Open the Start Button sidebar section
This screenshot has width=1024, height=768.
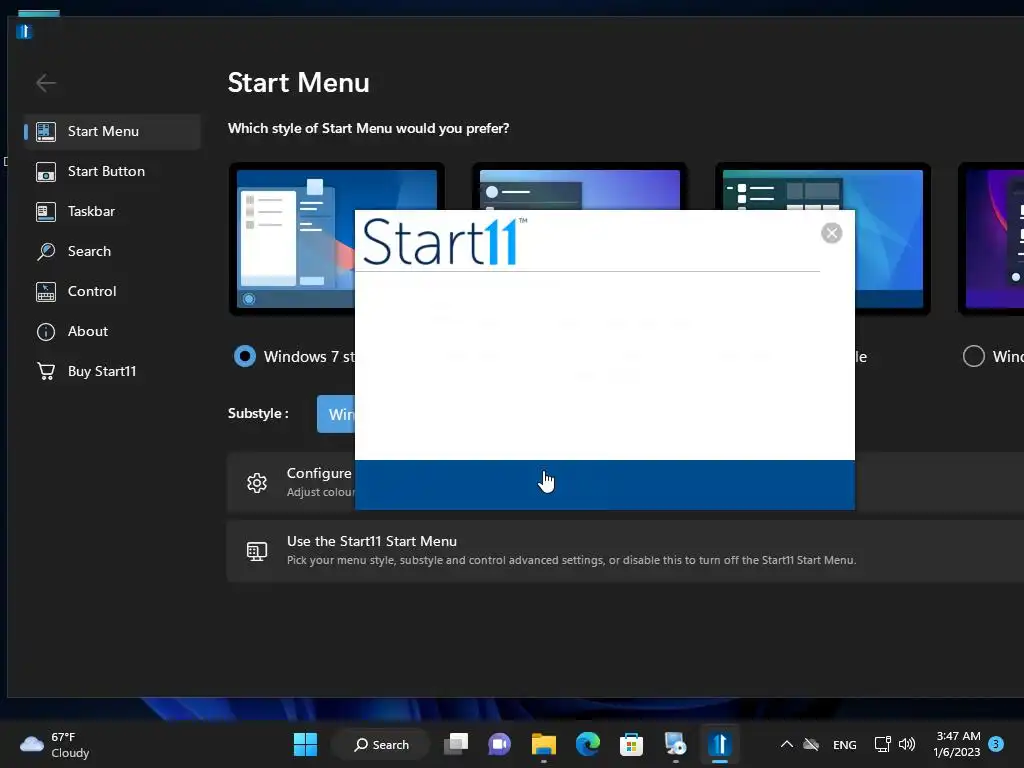click(112, 171)
